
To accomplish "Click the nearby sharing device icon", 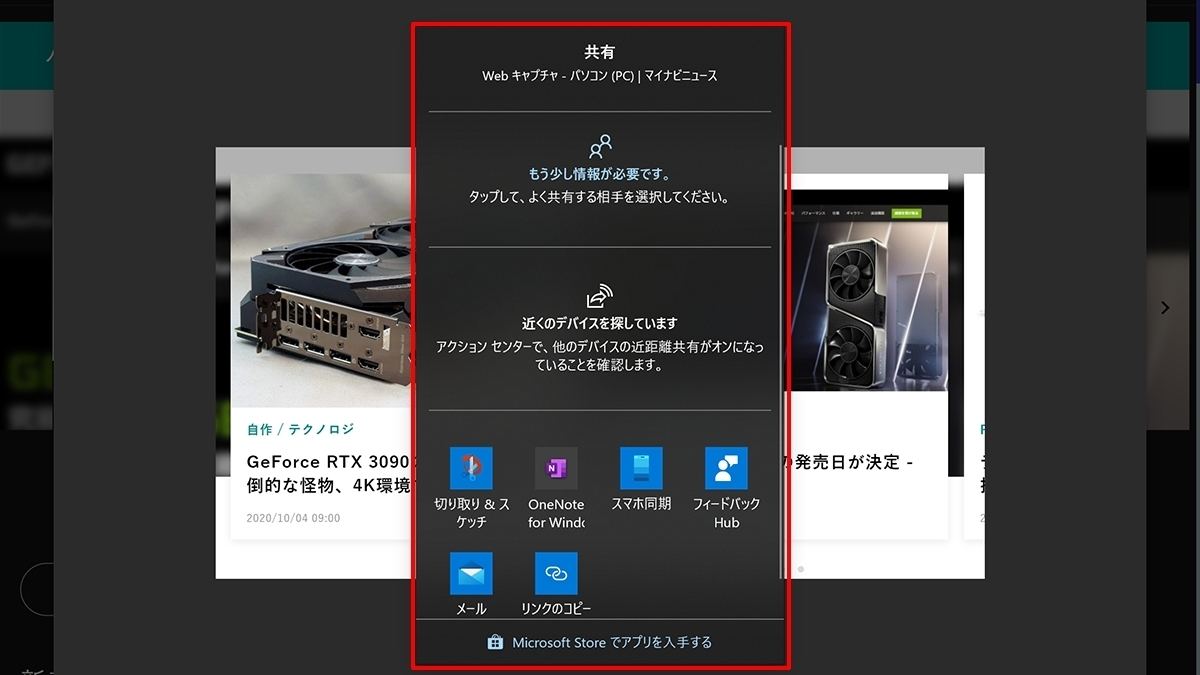I will click(600, 296).
